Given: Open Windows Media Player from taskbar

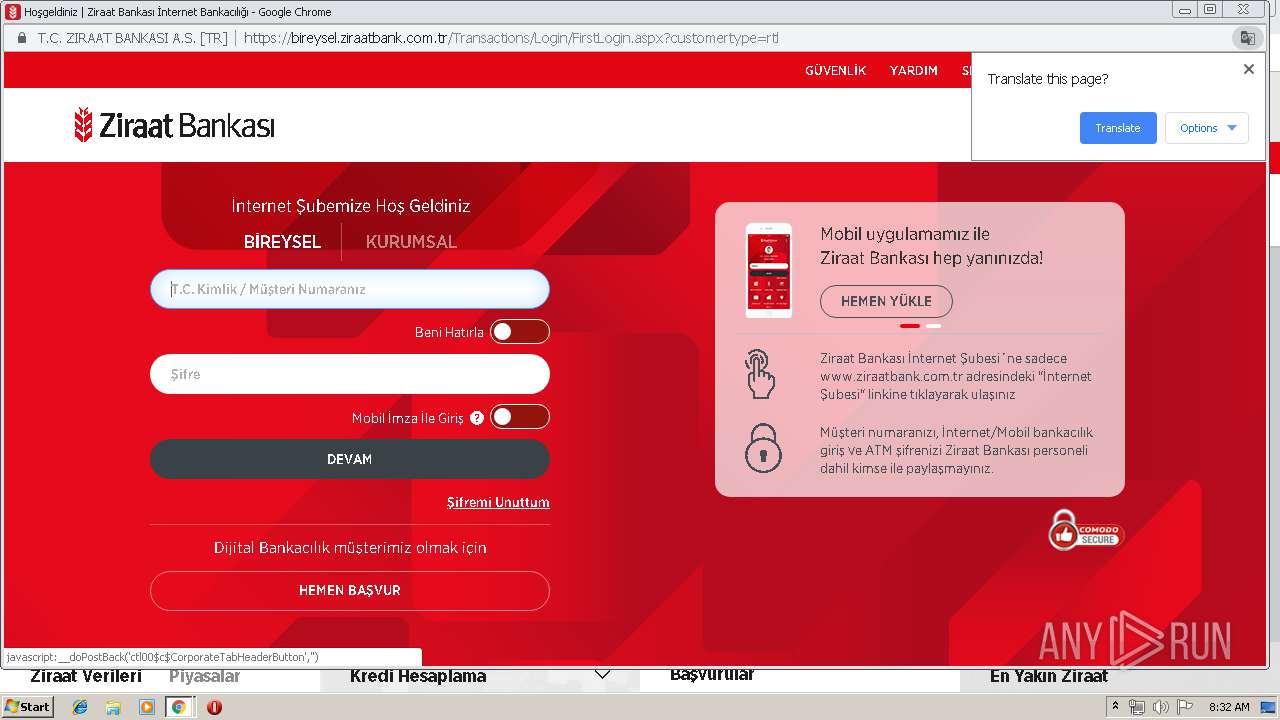Looking at the screenshot, I should pos(146,707).
